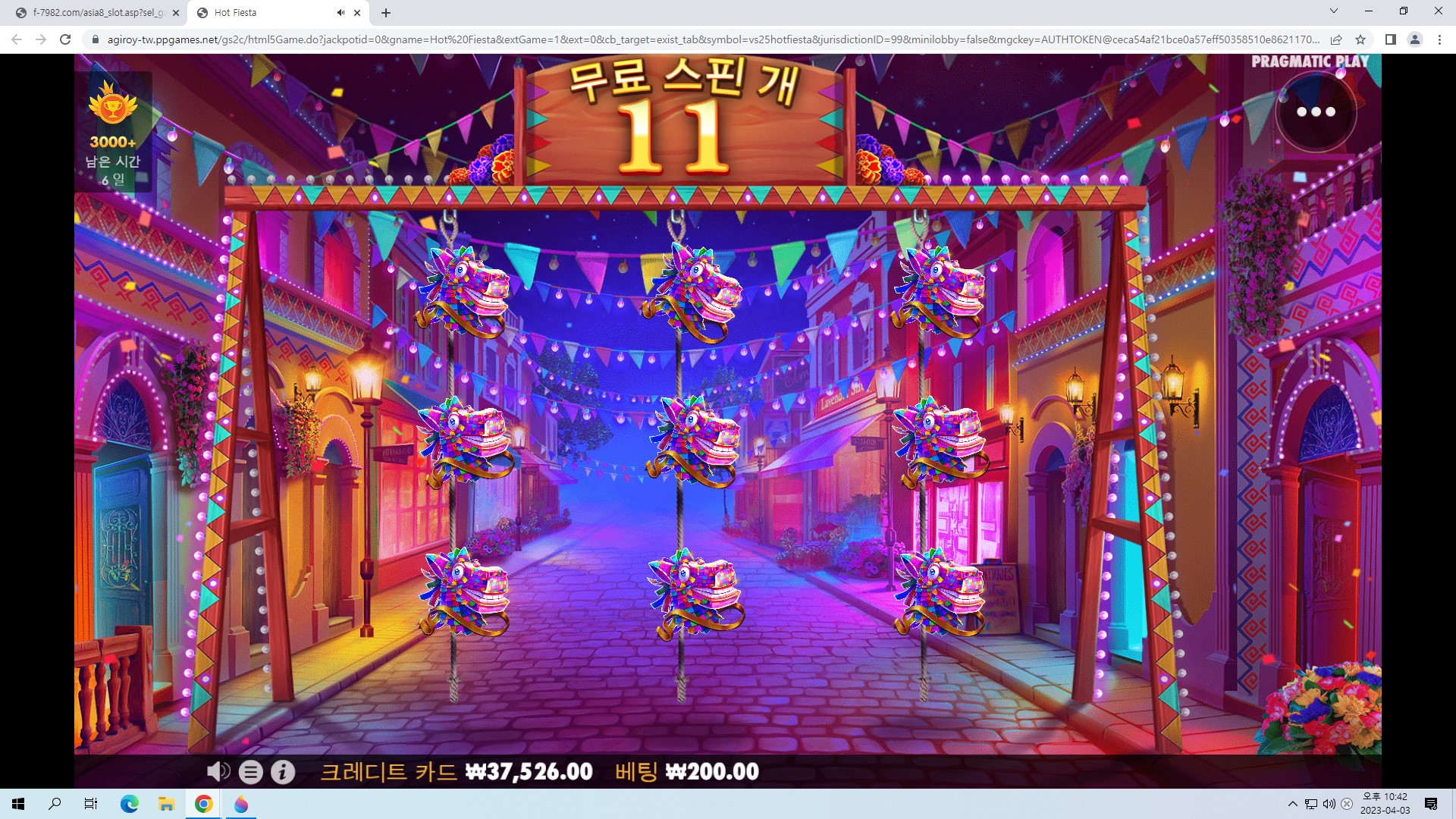The image size is (1456, 819).
Task: Go back to the previous page
Action: coord(17,39)
